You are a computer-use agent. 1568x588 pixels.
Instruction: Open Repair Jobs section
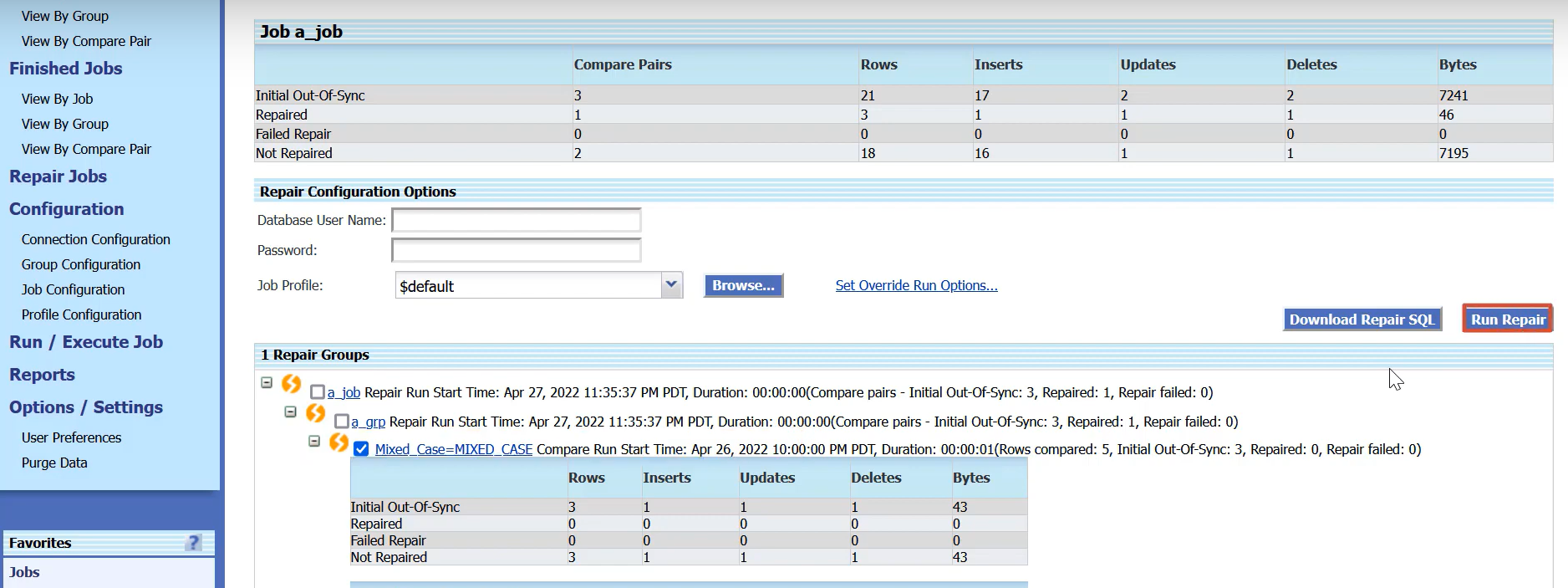pos(59,176)
